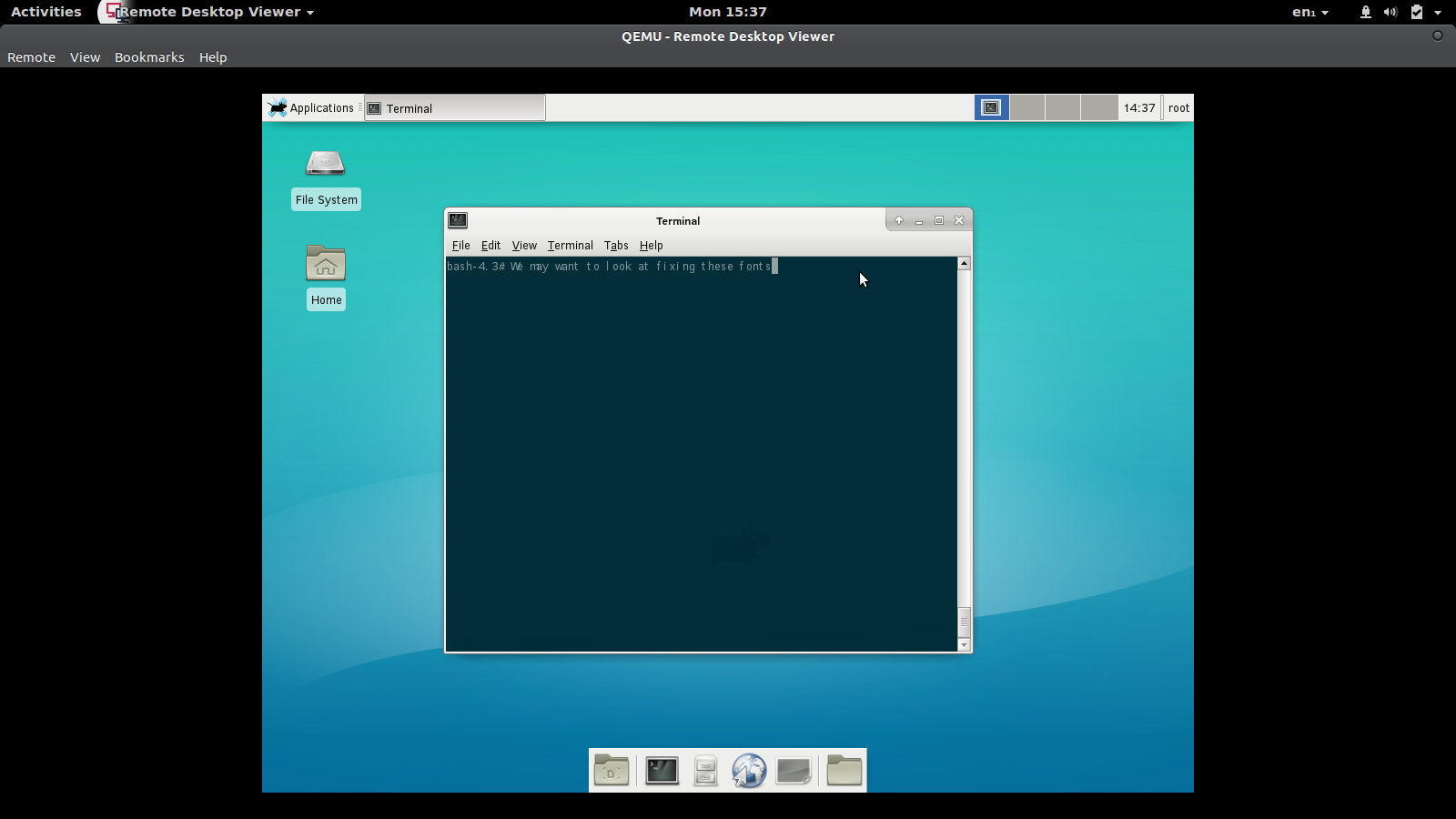Click the clipboard tray icon in top bar
The height and width of the screenshot is (819, 1456).
(x=1417, y=12)
